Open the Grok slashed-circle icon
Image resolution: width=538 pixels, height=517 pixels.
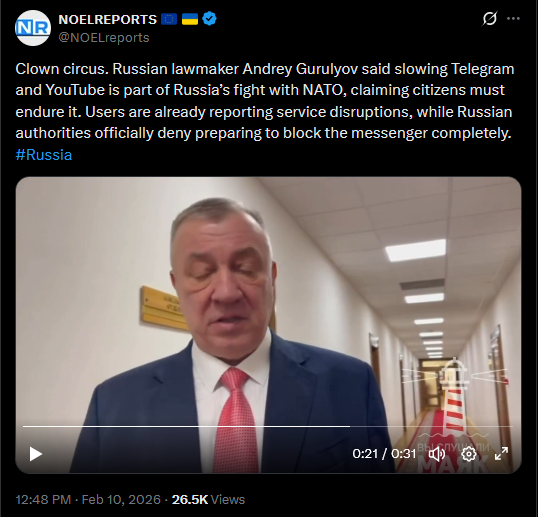coord(489,19)
